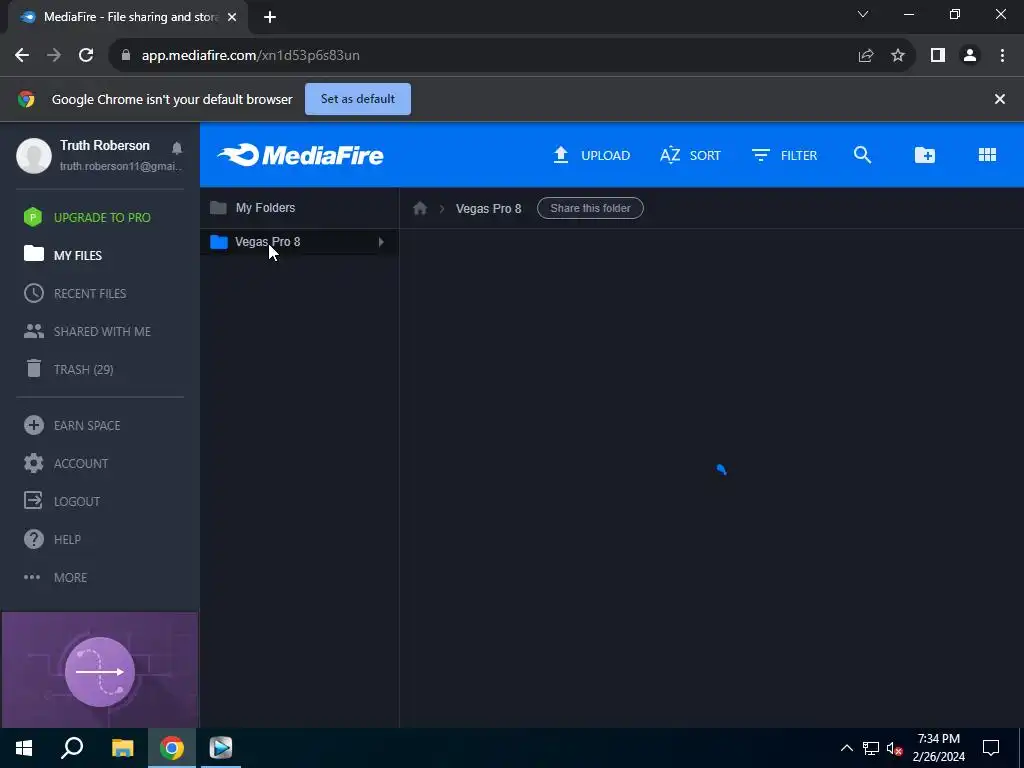This screenshot has width=1024, height=768.
Task: Go back using the browser back arrow
Action: (x=22, y=55)
